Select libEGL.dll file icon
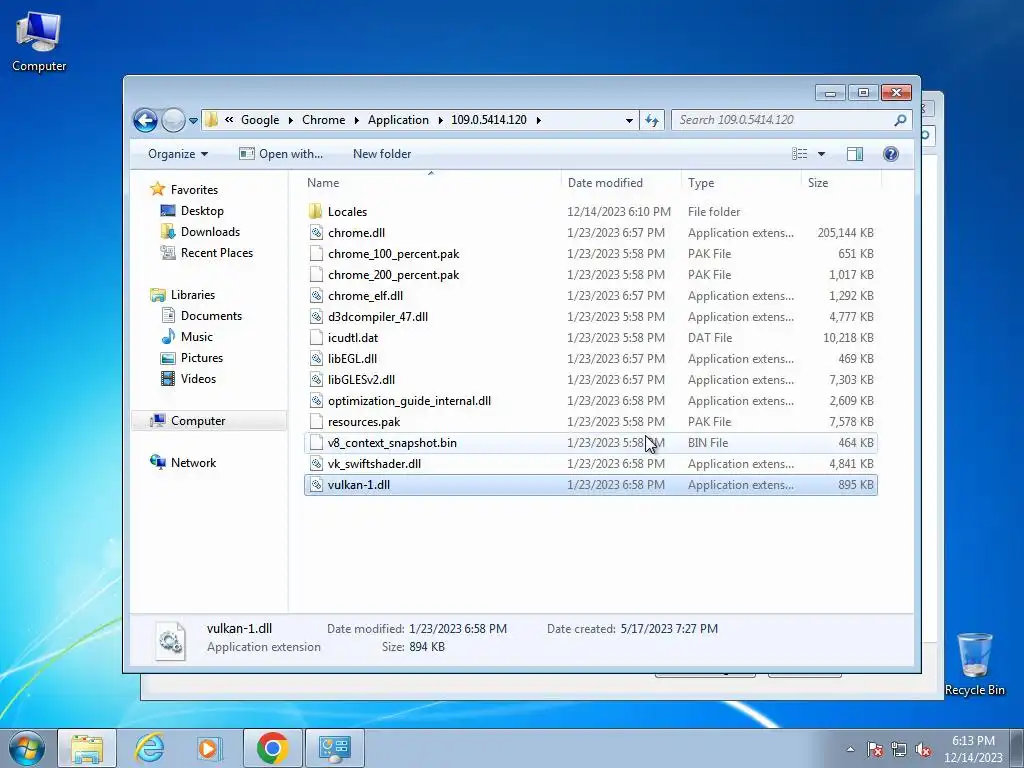The width and height of the screenshot is (1024, 768). click(x=316, y=359)
